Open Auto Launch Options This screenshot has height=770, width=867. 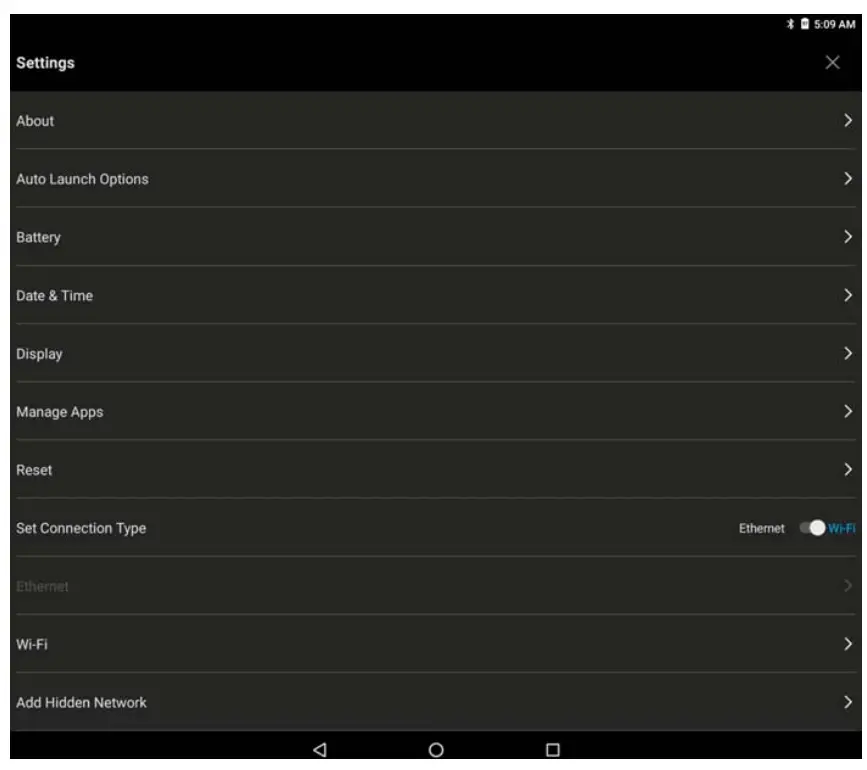(436, 179)
